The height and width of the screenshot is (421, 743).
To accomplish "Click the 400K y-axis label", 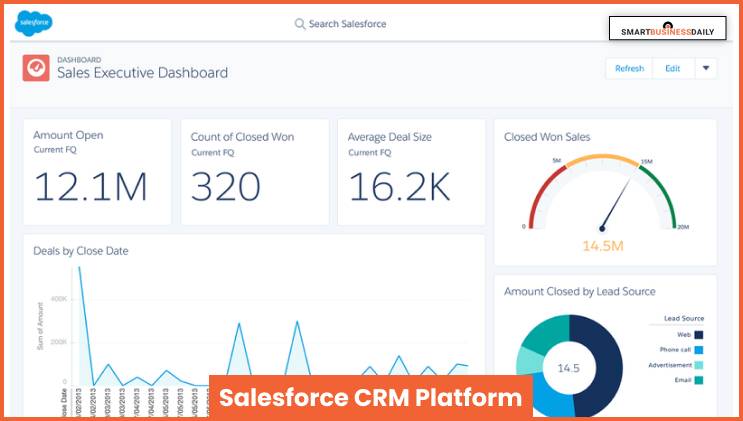I will tap(58, 299).
